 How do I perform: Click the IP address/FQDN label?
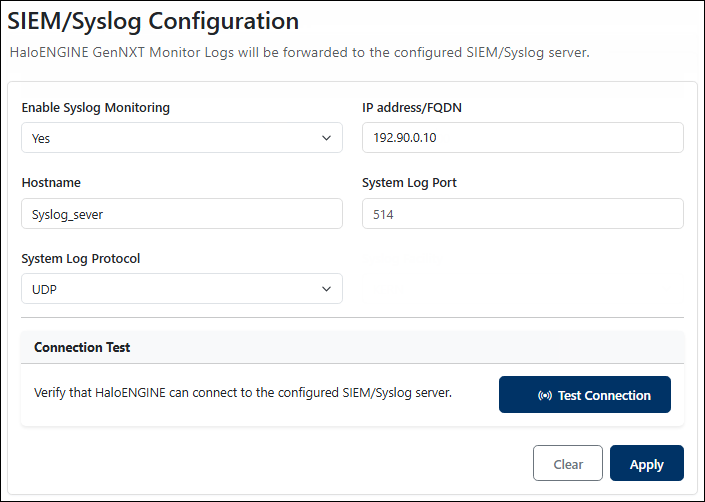[412, 107]
